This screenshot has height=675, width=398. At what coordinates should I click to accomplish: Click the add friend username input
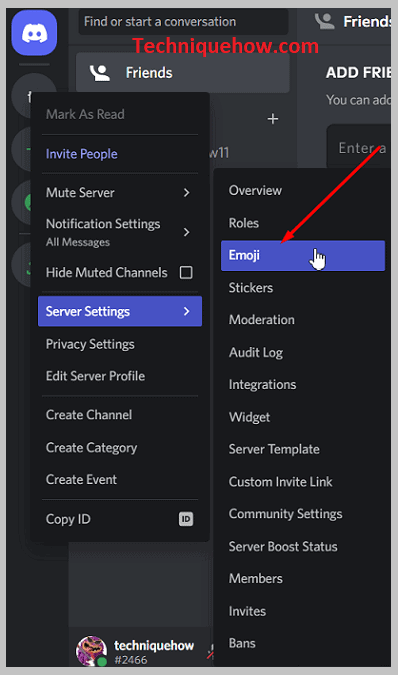[x=359, y=147]
